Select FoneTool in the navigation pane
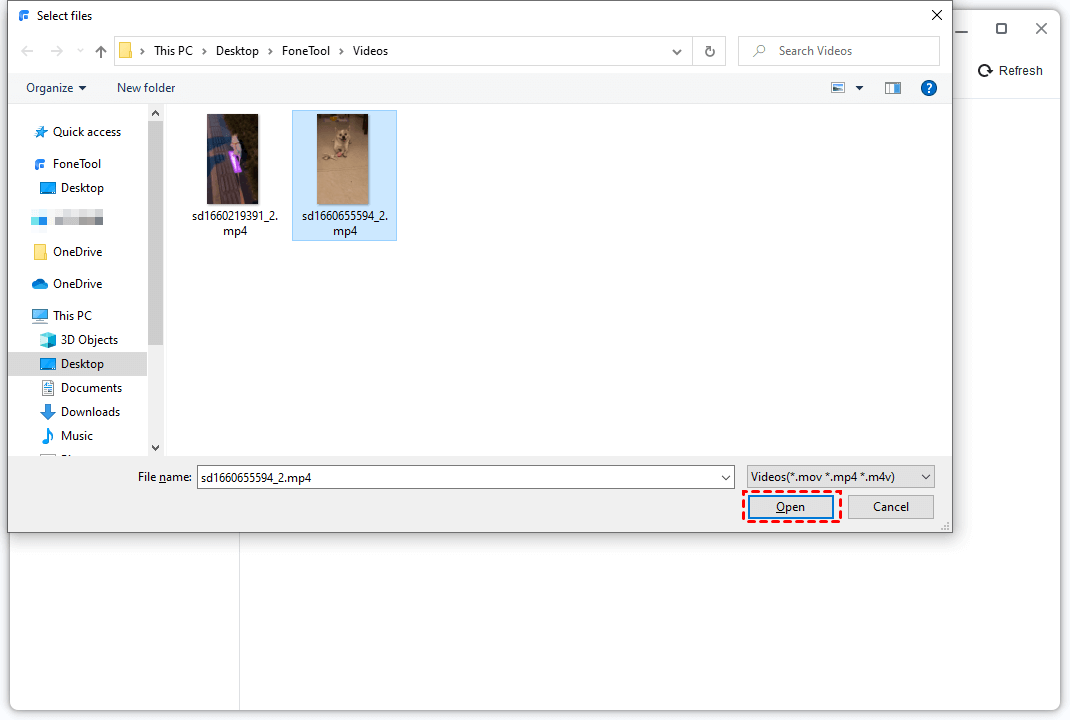The width and height of the screenshot is (1070, 720). tap(77, 164)
